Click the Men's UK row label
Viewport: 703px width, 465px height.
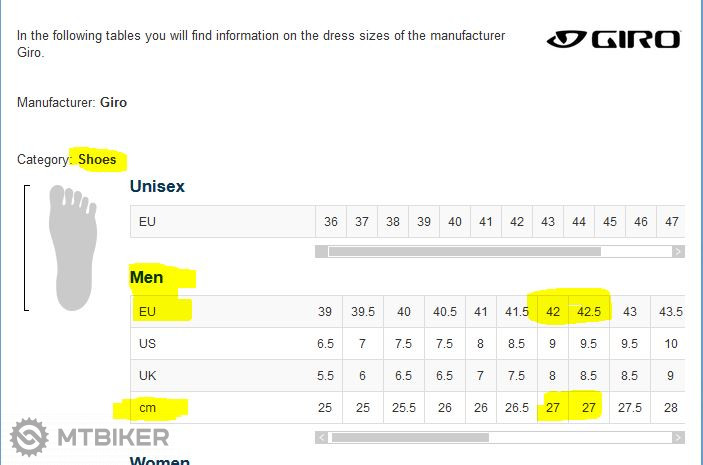pos(148,376)
